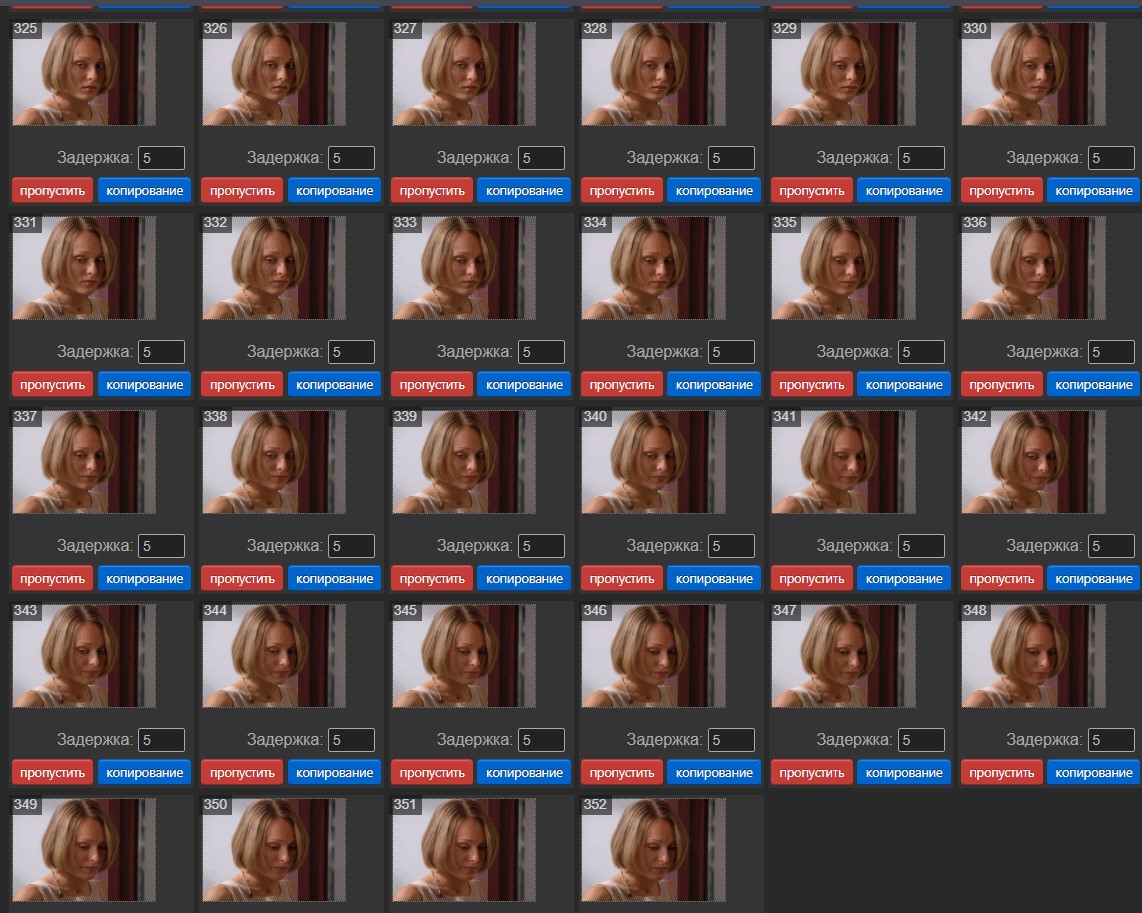Skip frame 343 with пропустить

coord(52,772)
